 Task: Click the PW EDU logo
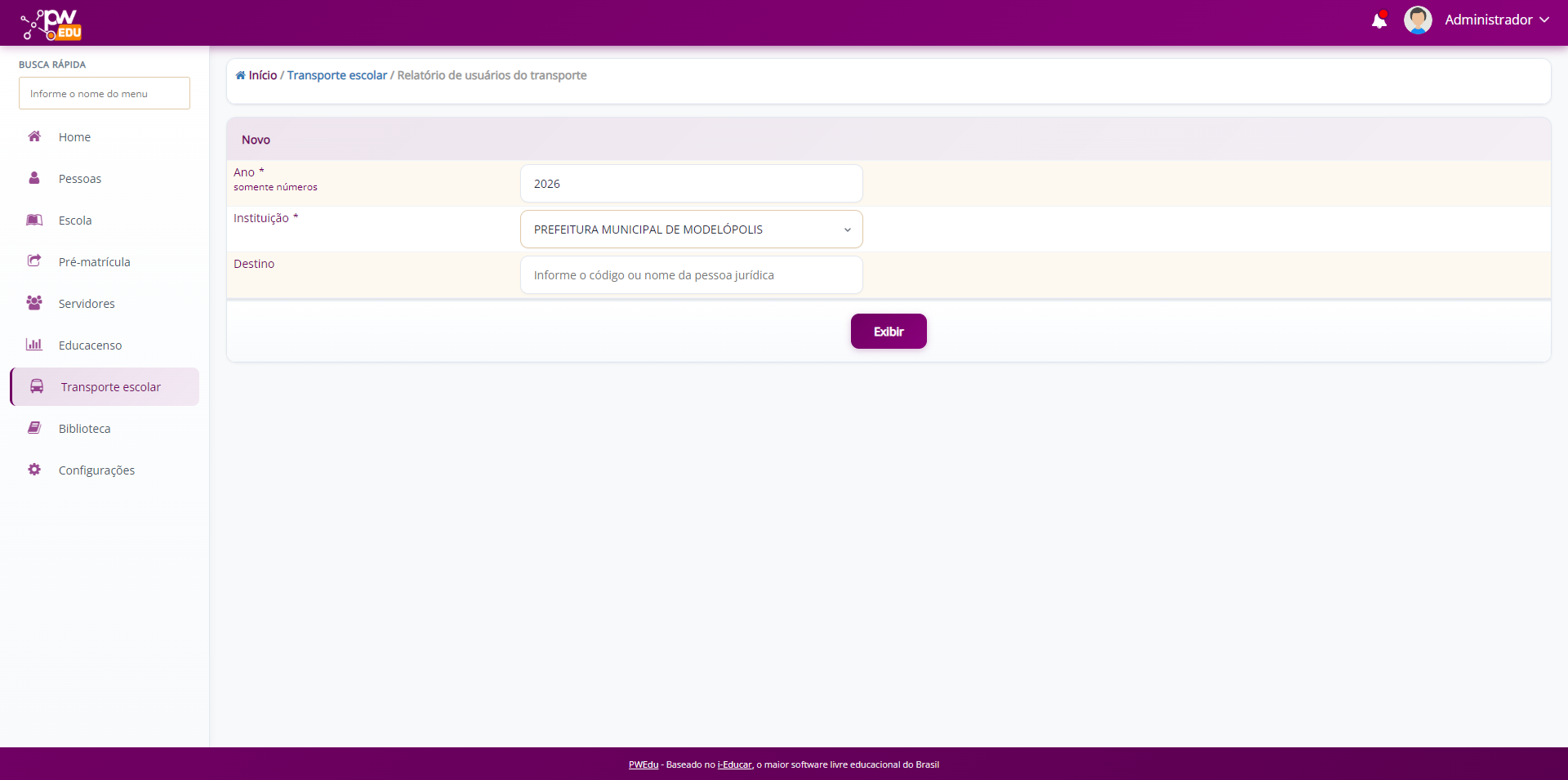point(51,25)
